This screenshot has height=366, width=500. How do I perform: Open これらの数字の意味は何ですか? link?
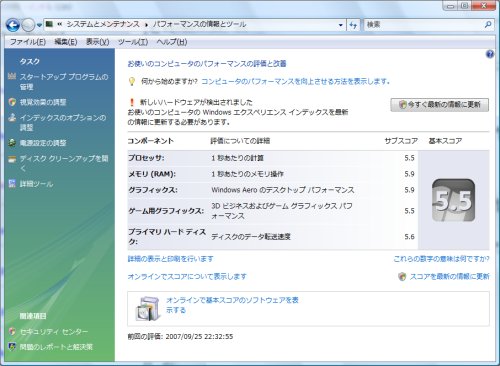pyautogui.click(x=441, y=259)
